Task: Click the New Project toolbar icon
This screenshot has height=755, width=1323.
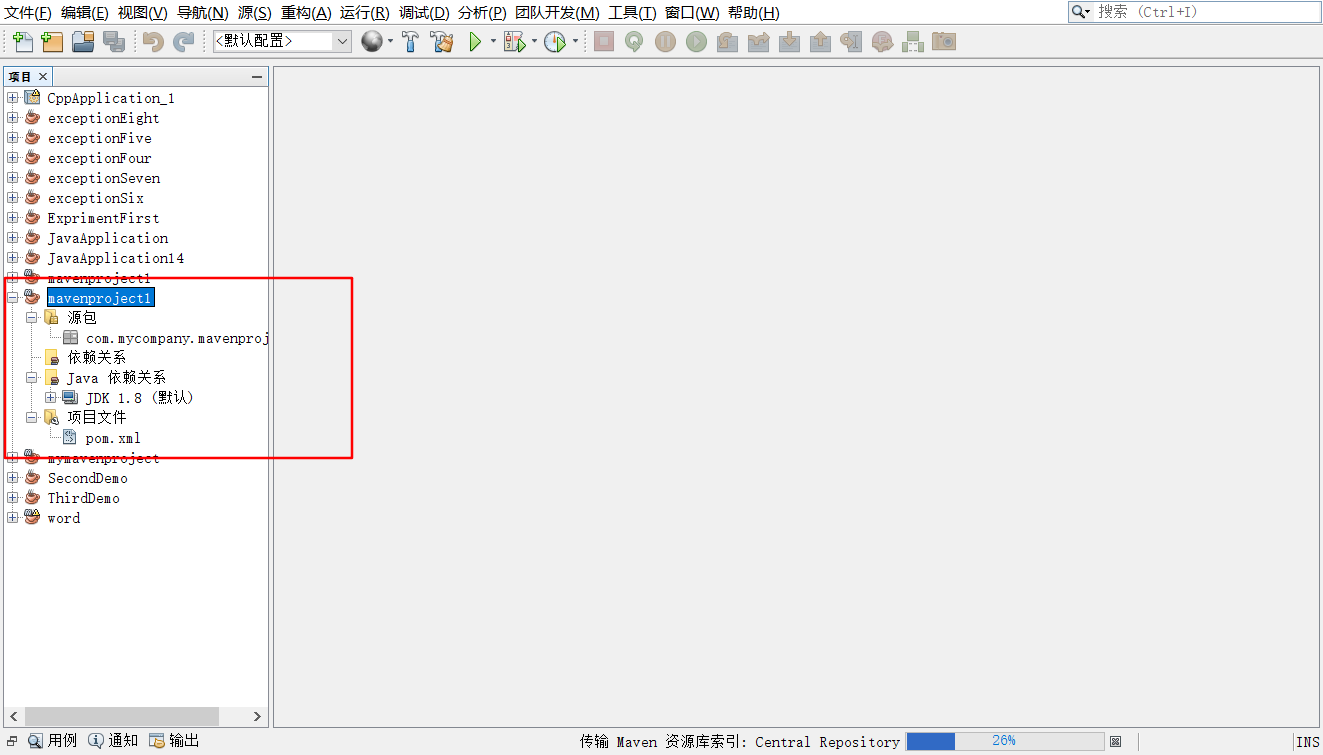Action: coord(52,42)
